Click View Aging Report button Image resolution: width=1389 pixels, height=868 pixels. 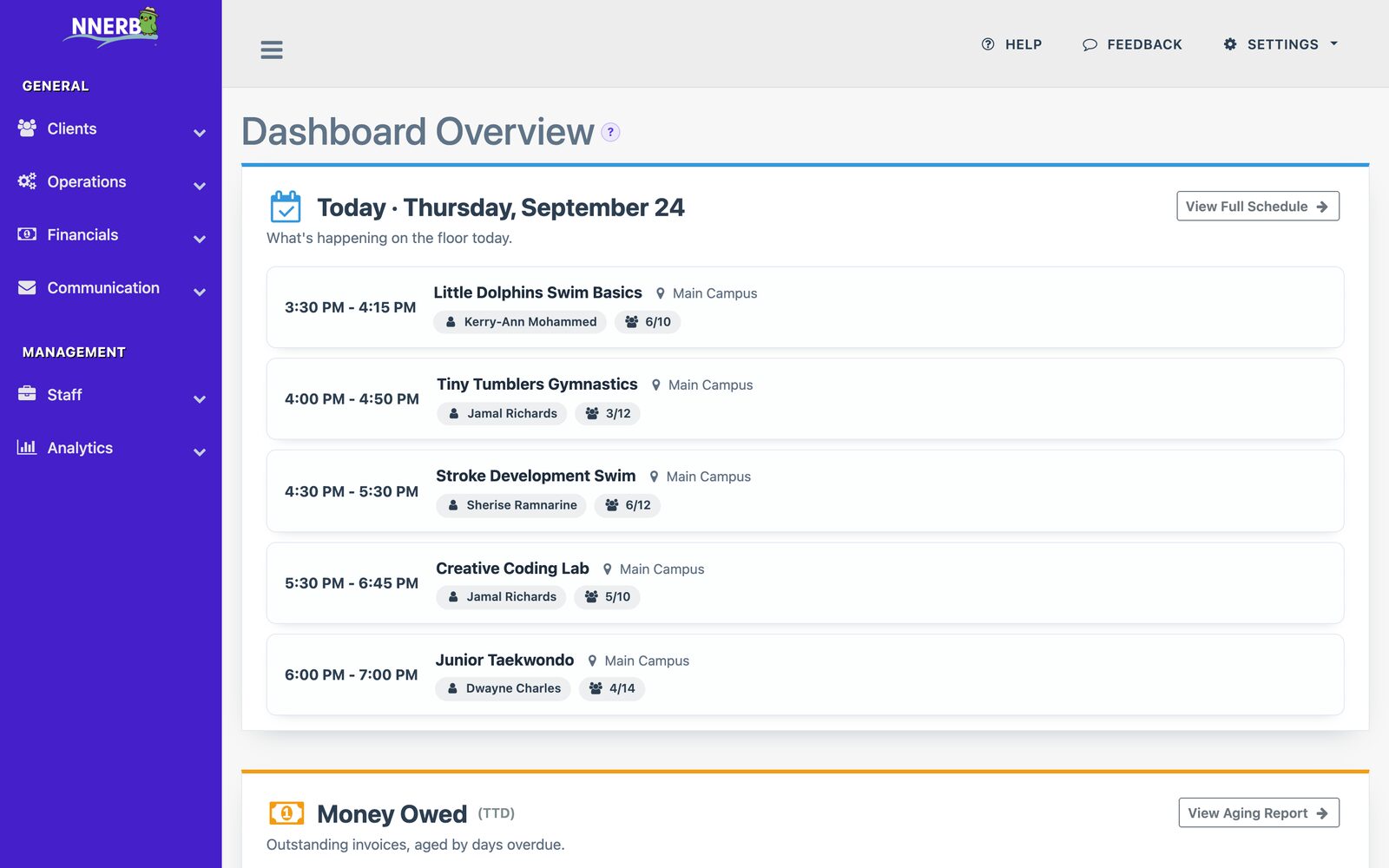pyautogui.click(x=1259, y=813)
